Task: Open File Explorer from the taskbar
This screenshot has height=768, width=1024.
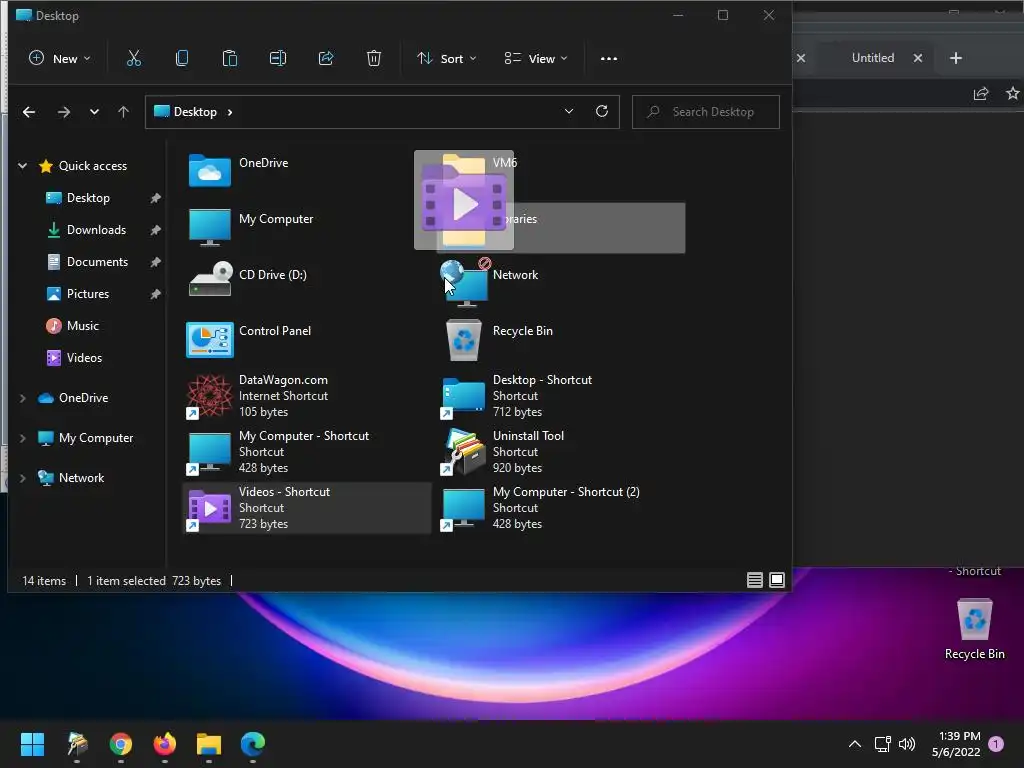Action: (x=209, y=744)
